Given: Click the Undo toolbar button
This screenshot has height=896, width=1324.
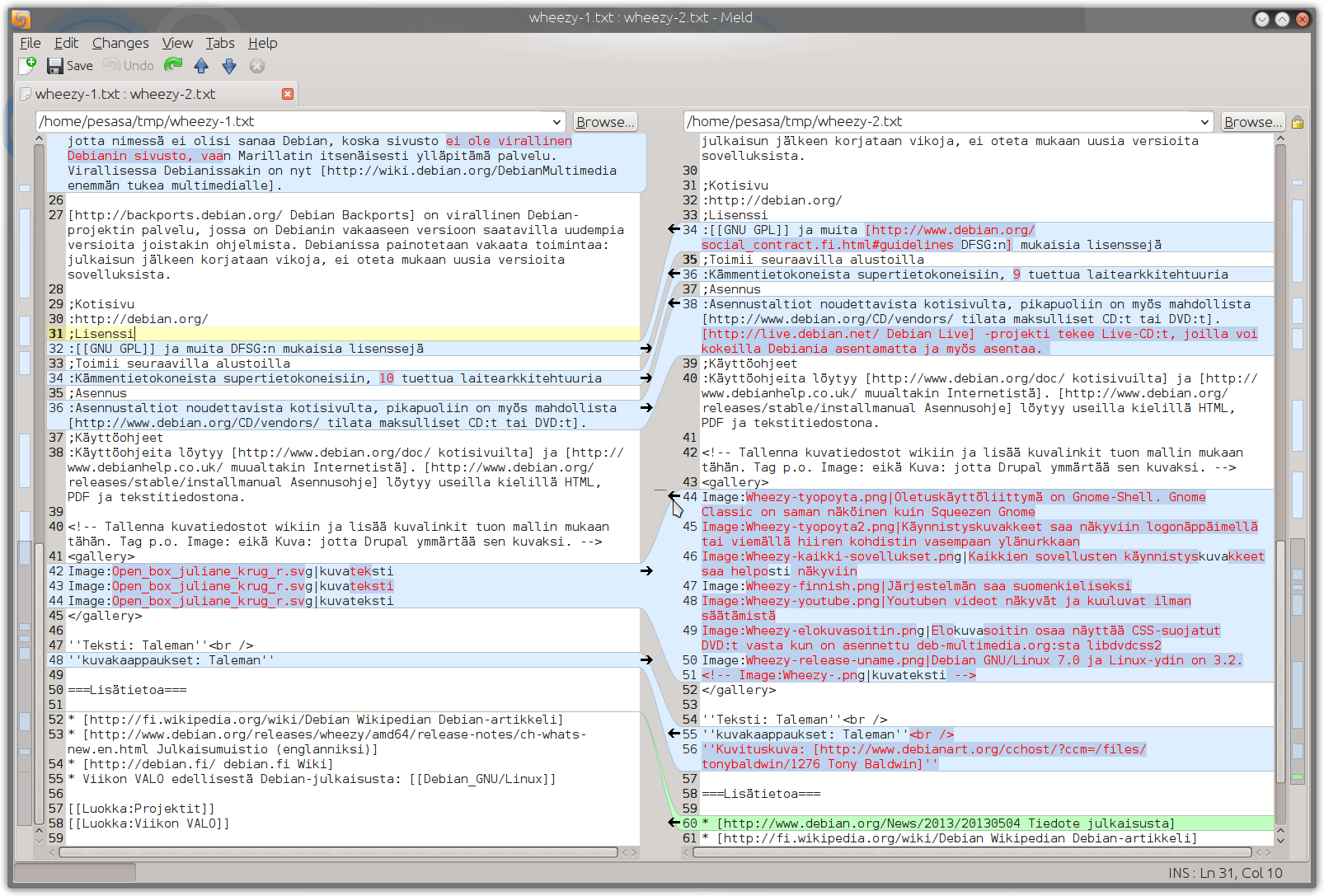Looking at the screenshot, I should 129,65.
